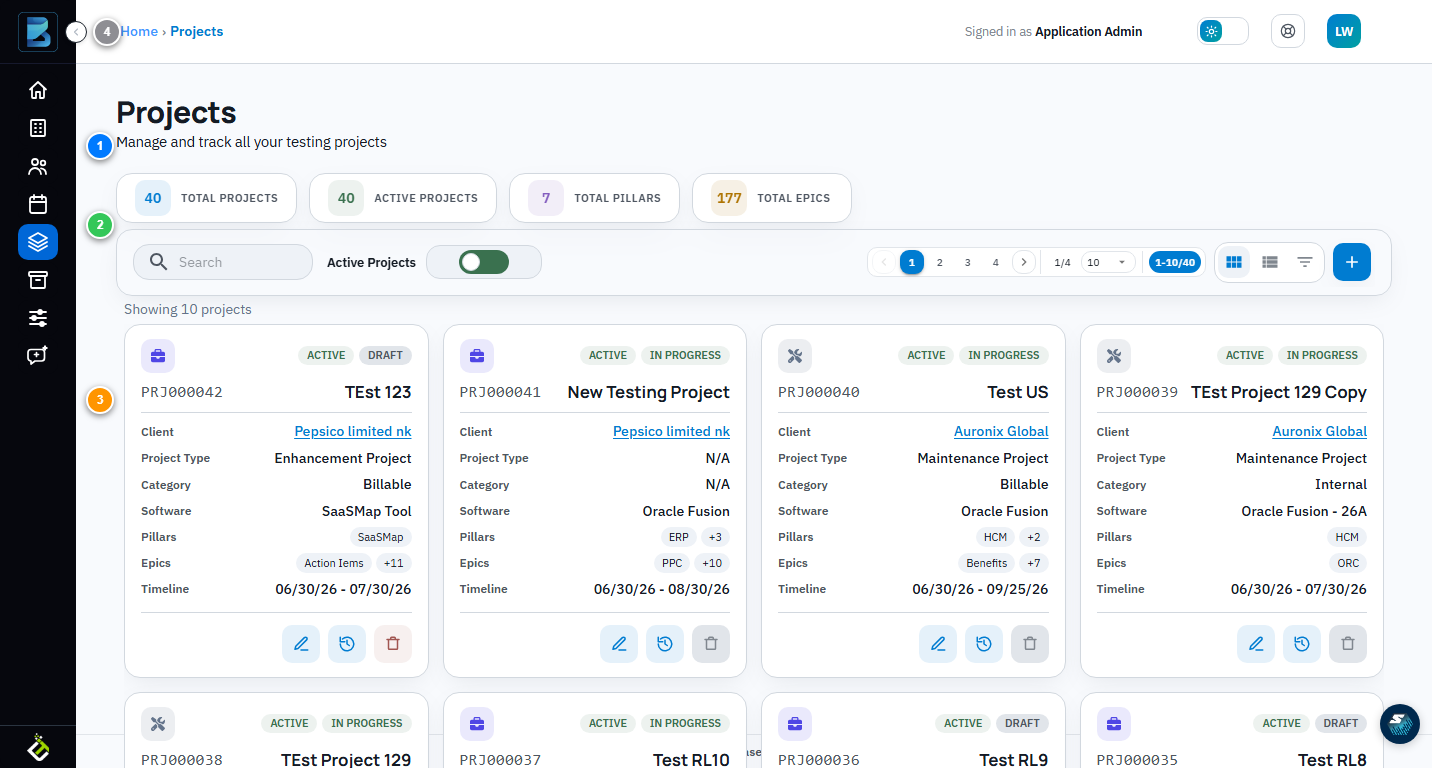Screen dimensions: 1432x768
Task: Click delete icon on New Testing Project
Action: (x=711, y=644)
